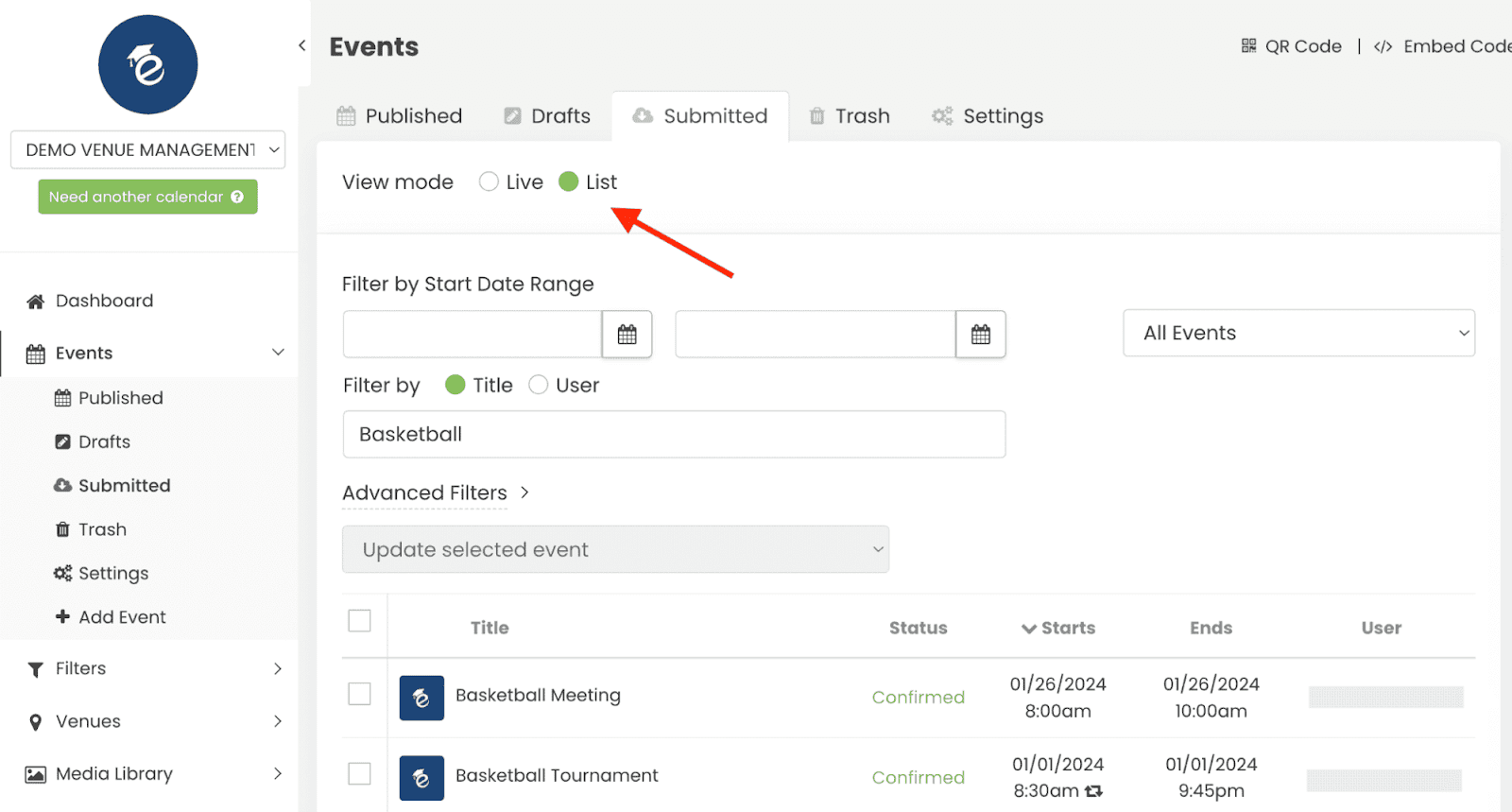This screenshot has height=812, width=1512.
Task: Click the start date range input field
Action: point(472,334)
